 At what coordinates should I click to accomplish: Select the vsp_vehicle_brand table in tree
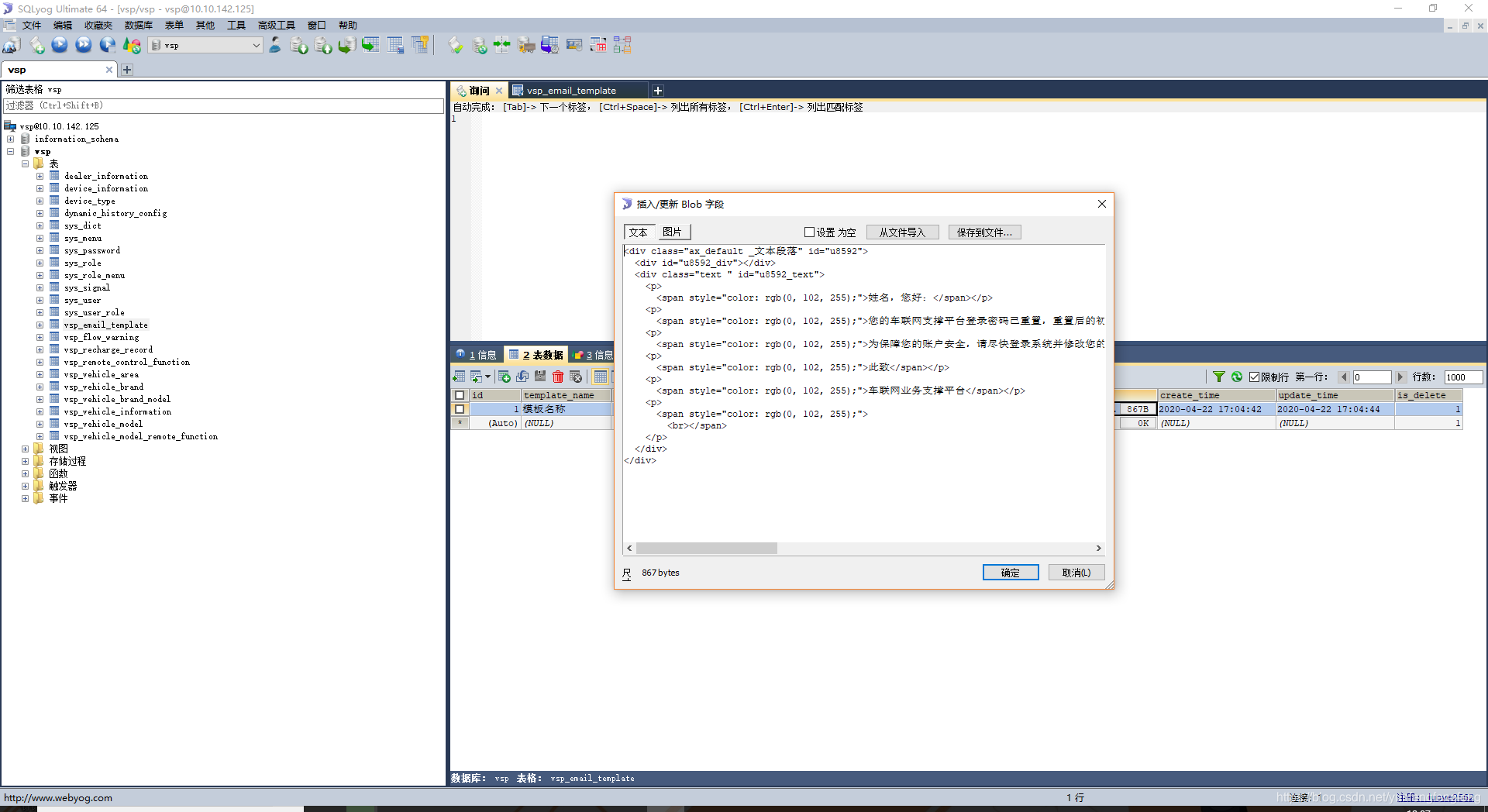(x=103, y=387)
